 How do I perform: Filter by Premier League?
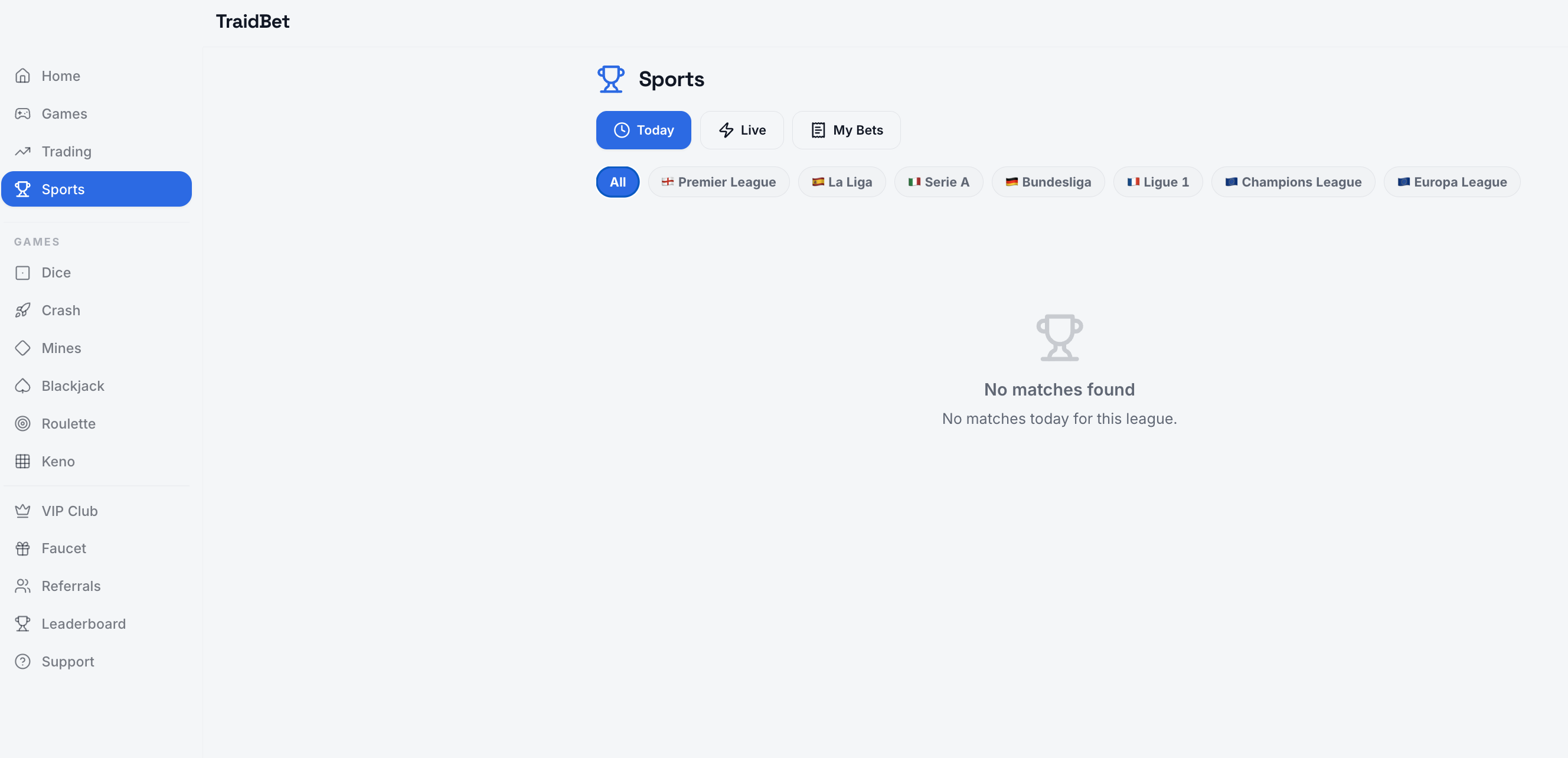(718, 182)
